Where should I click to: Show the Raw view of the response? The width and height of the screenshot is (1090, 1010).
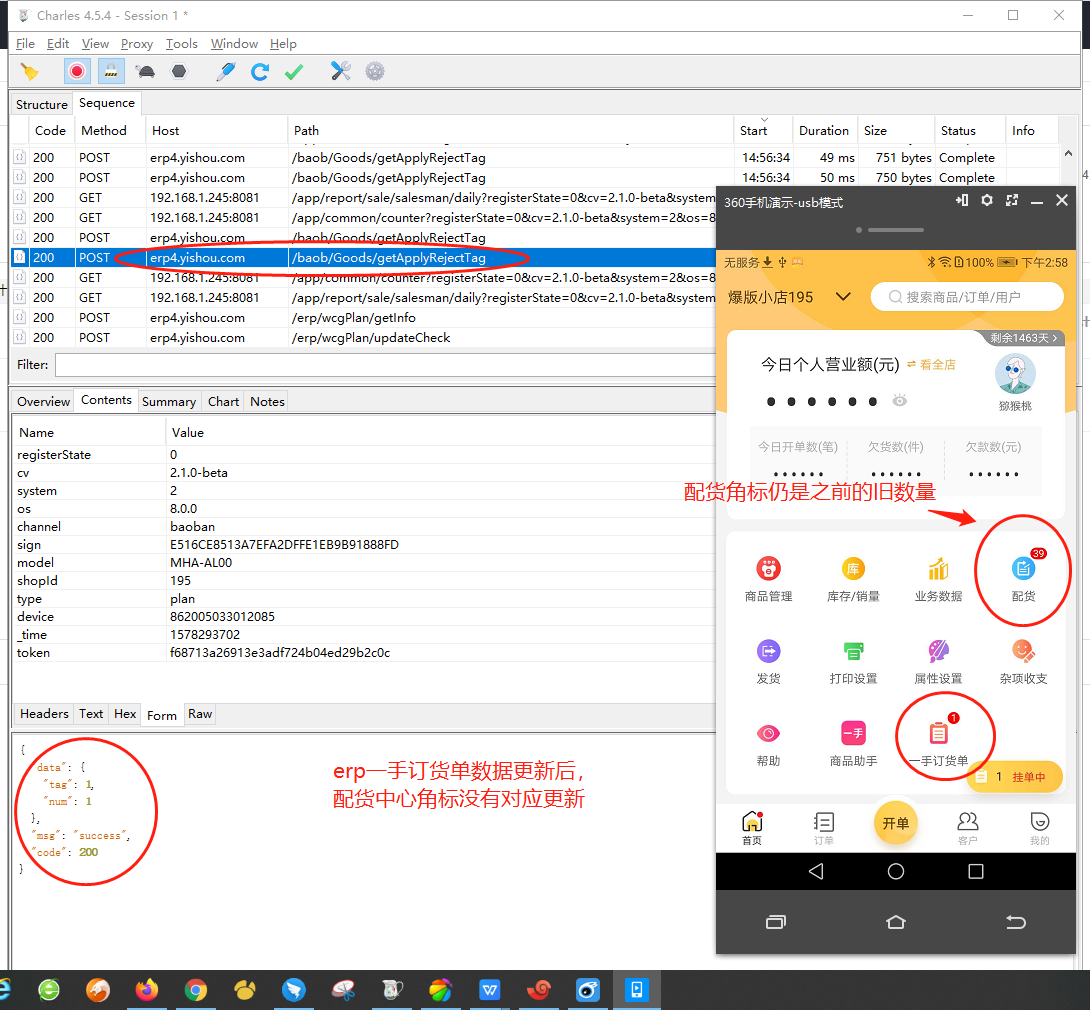pyautogui.click(x=200, y=714)
